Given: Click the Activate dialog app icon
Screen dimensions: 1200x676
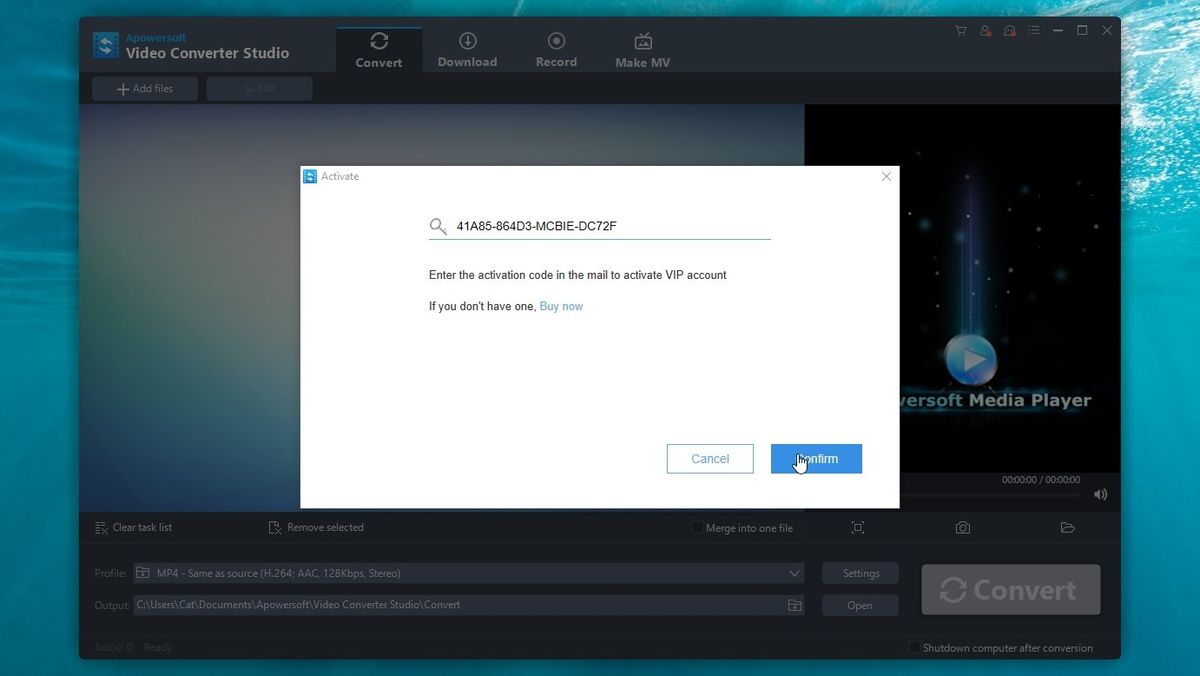Looking at the screenshot, I should click(310, 176).
